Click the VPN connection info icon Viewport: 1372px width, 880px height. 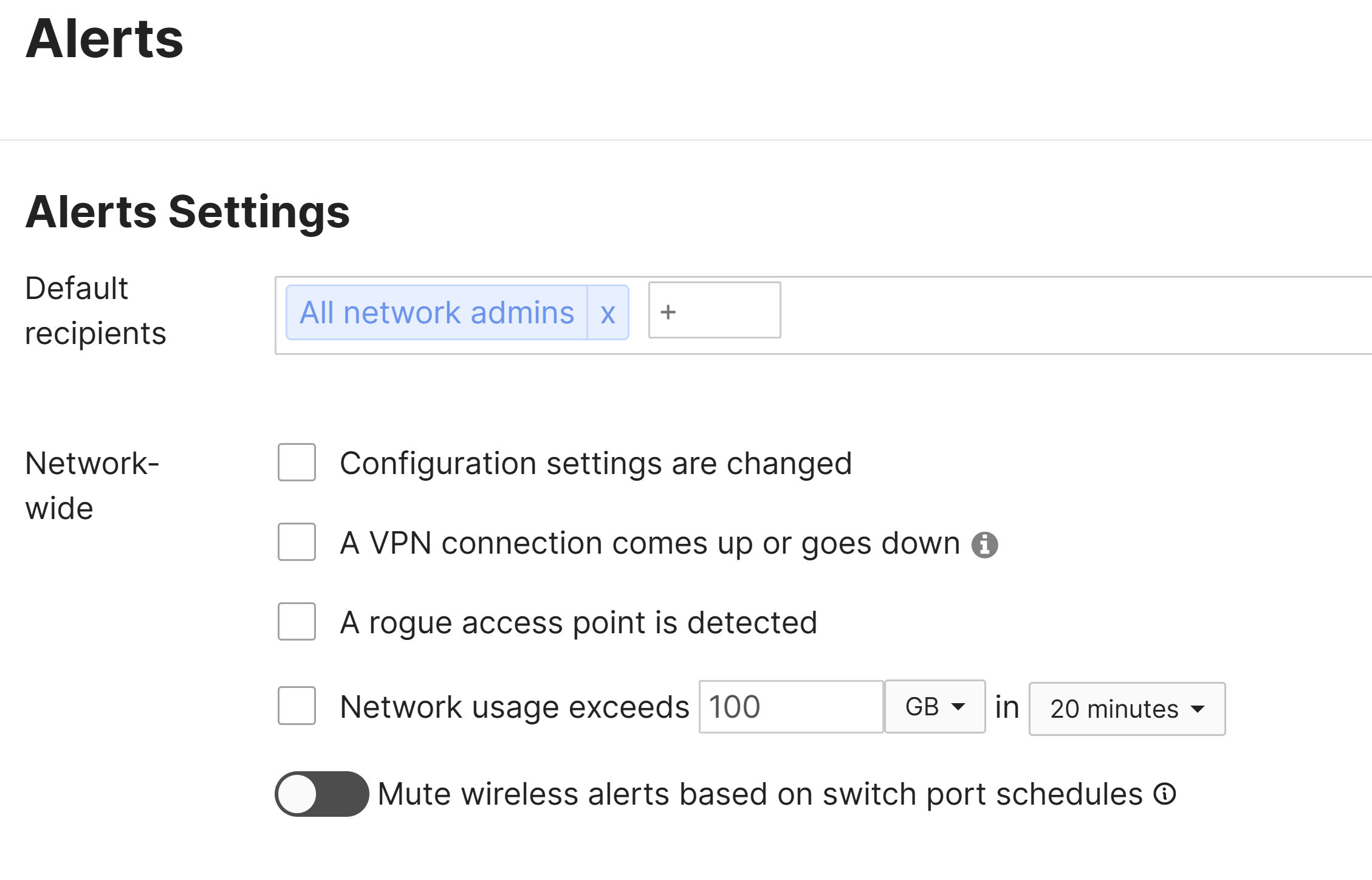[x=984, y=545]
